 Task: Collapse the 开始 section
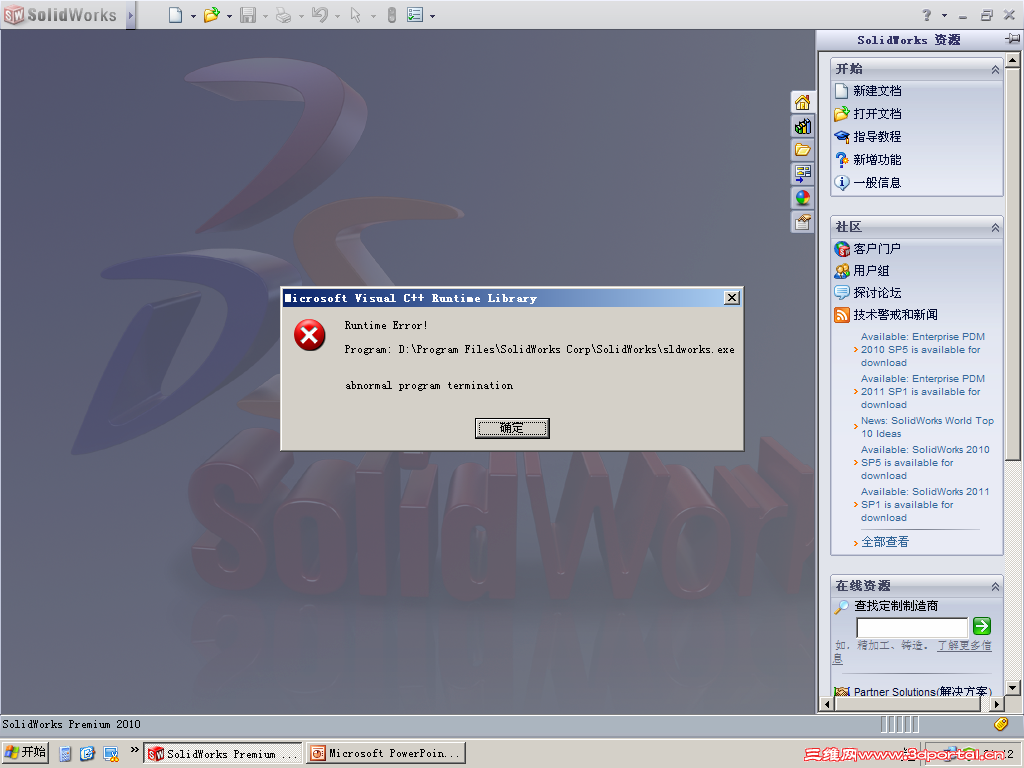[995, 69]
